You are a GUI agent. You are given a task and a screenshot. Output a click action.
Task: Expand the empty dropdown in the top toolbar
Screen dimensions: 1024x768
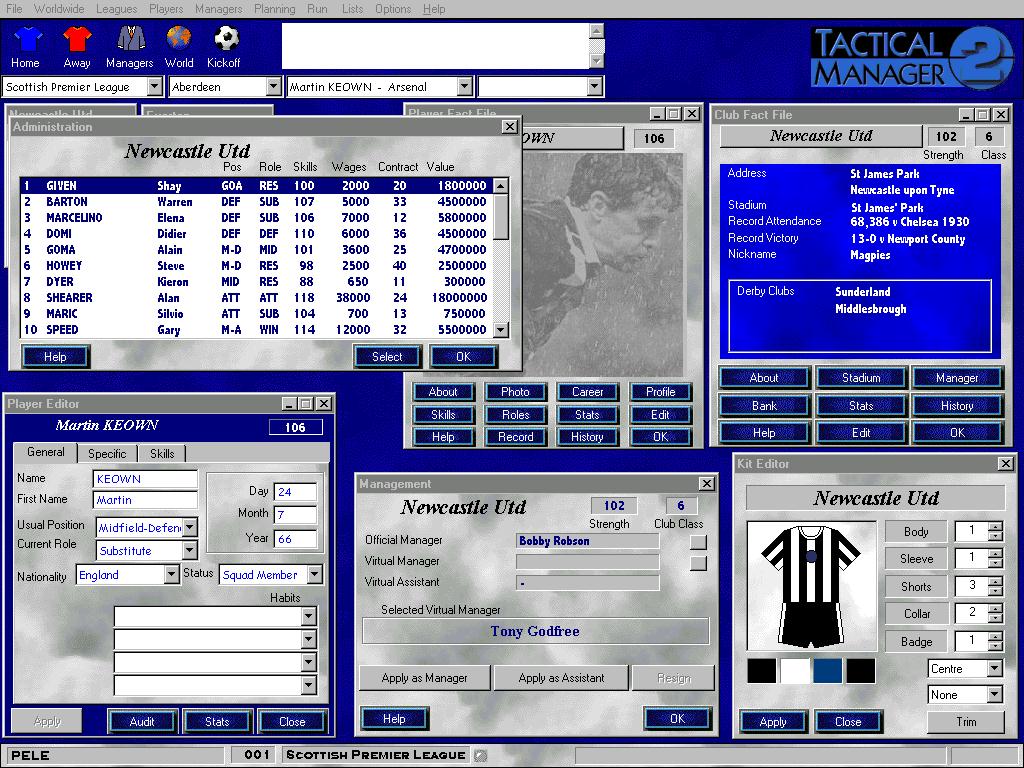594,87
